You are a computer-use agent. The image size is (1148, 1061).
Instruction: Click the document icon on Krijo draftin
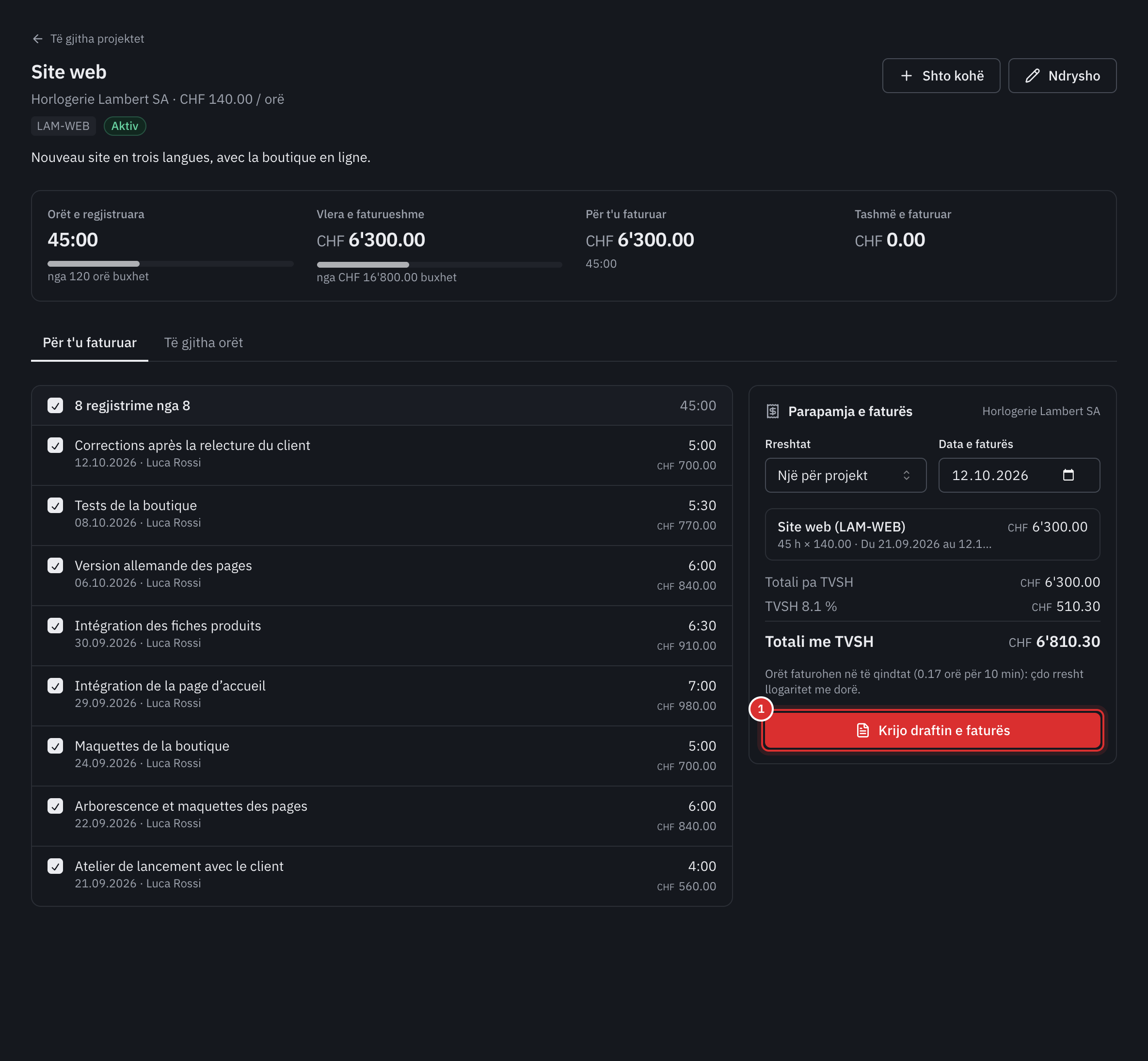[863, 730]
